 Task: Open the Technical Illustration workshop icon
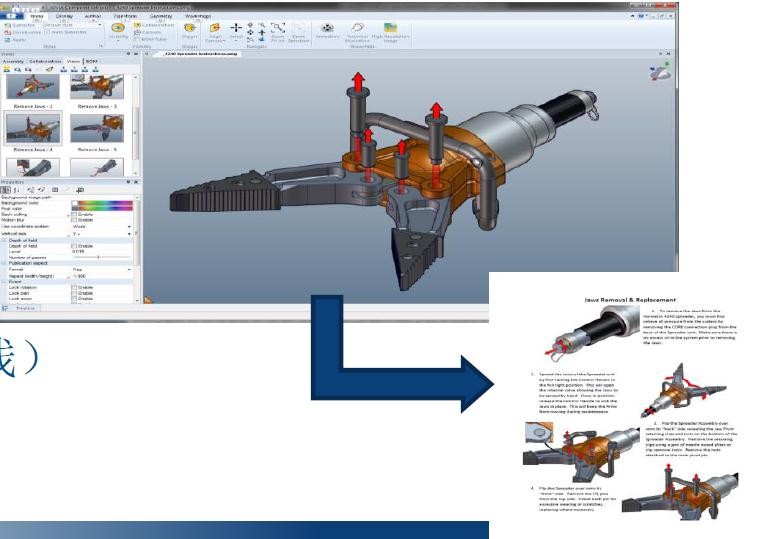coord(357,28)
